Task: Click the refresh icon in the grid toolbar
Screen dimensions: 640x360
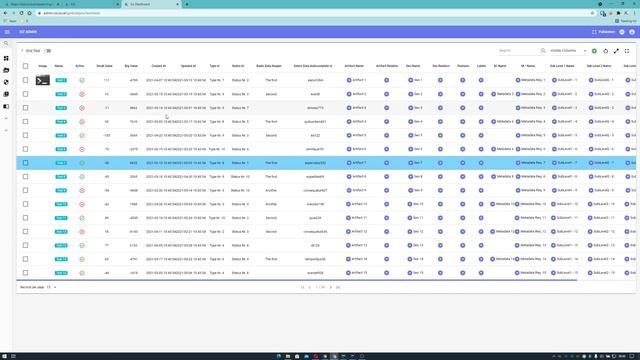Action: pyautogui.click(x=605, y=51)
